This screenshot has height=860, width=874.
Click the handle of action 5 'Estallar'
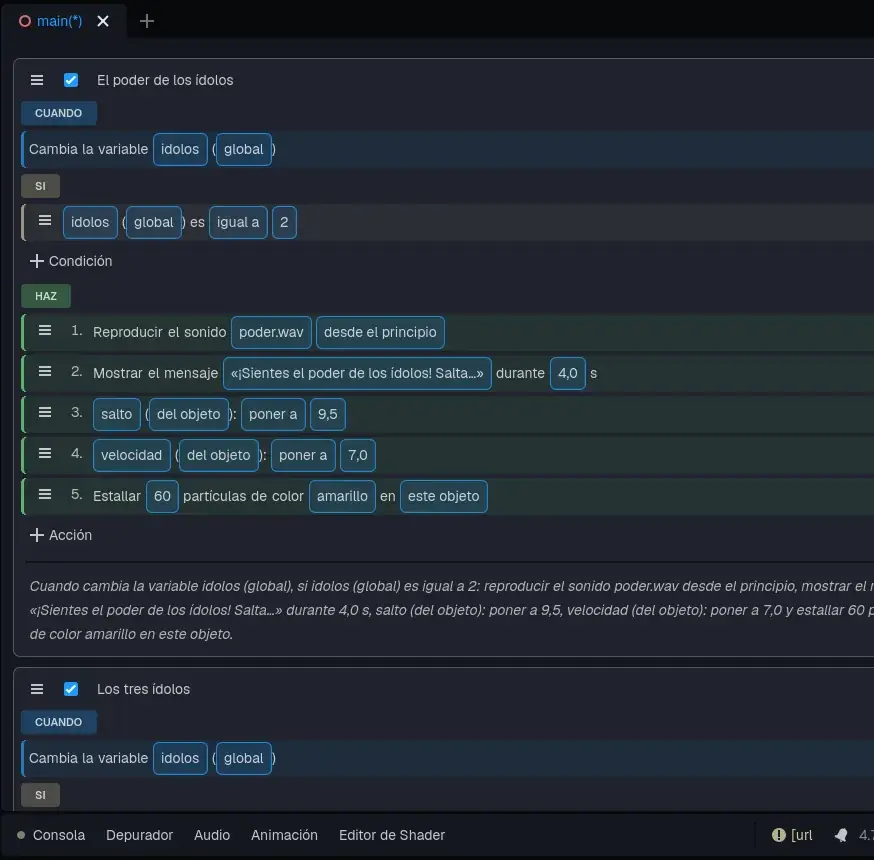coord(45,494)
